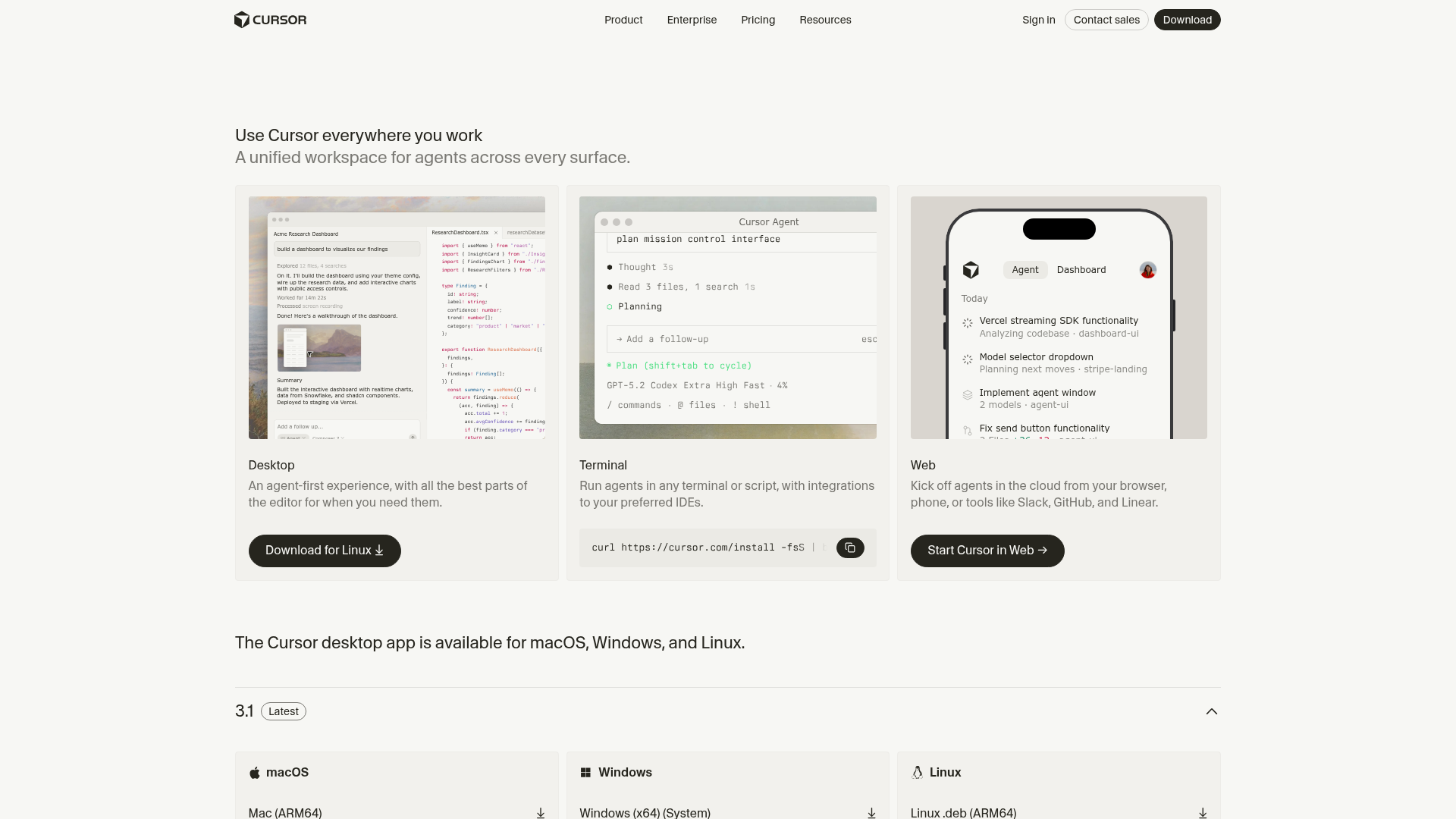Download the Linux .deb (ARM64) build icon
The height and width of the screenshot is (819, 1456).
1203,813
